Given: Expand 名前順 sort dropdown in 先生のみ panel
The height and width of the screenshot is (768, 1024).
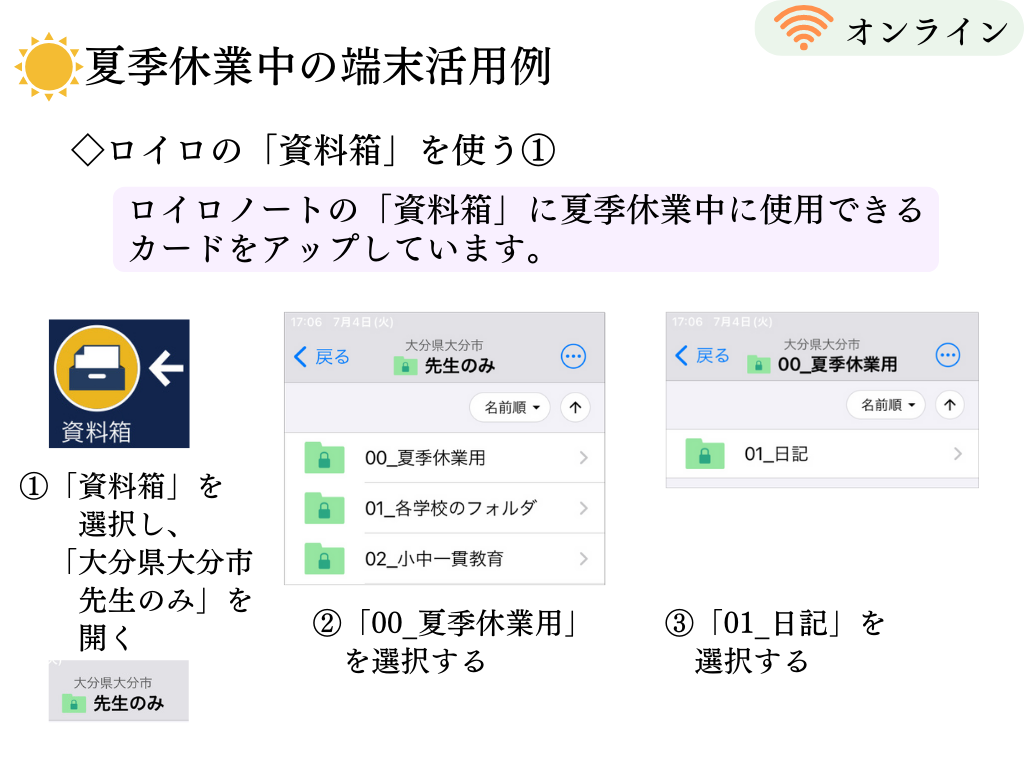Looking at the screenshot, I should tap(509, 408).
